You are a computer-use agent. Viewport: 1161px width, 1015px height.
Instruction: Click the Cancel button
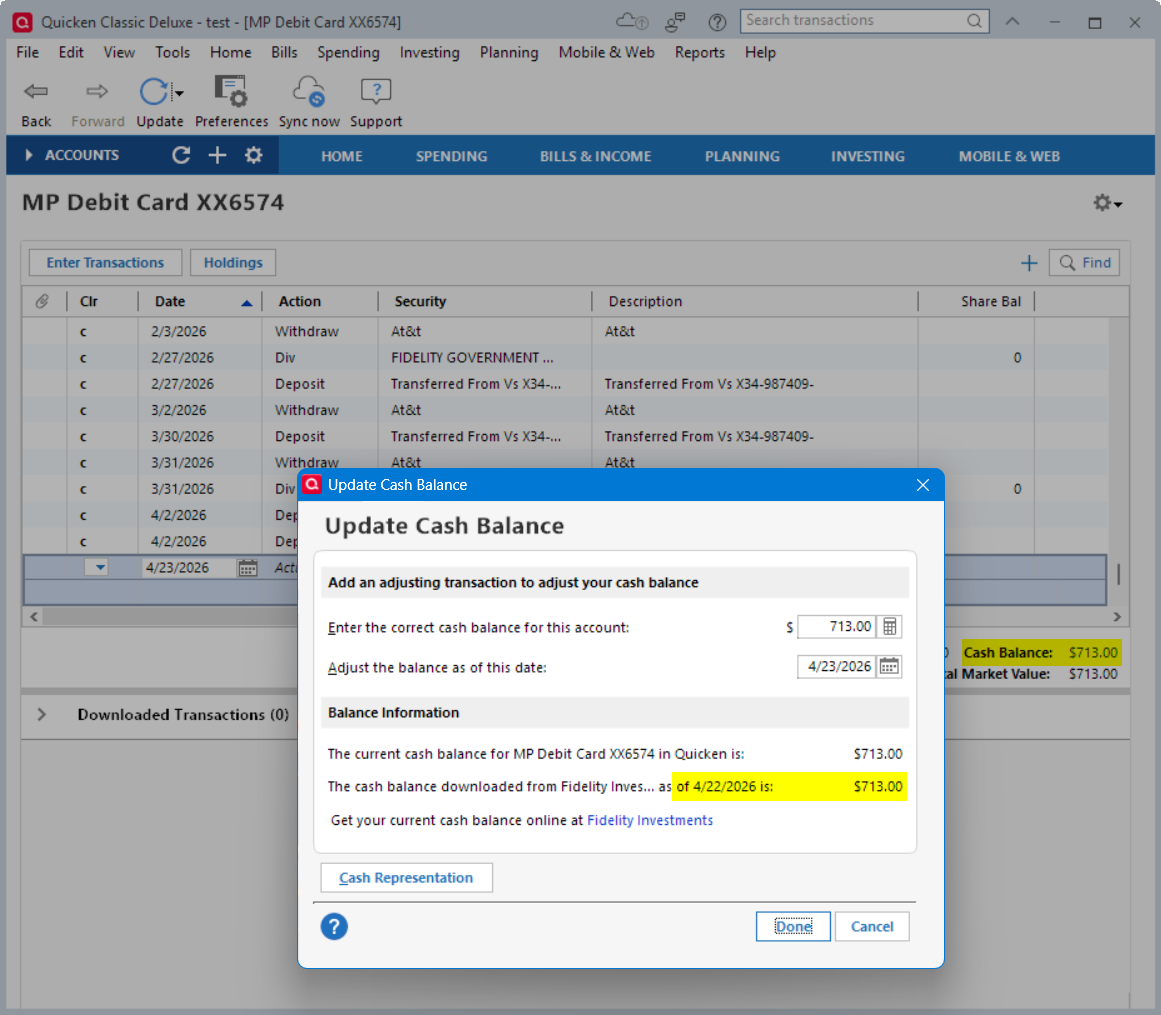[871, 926]
